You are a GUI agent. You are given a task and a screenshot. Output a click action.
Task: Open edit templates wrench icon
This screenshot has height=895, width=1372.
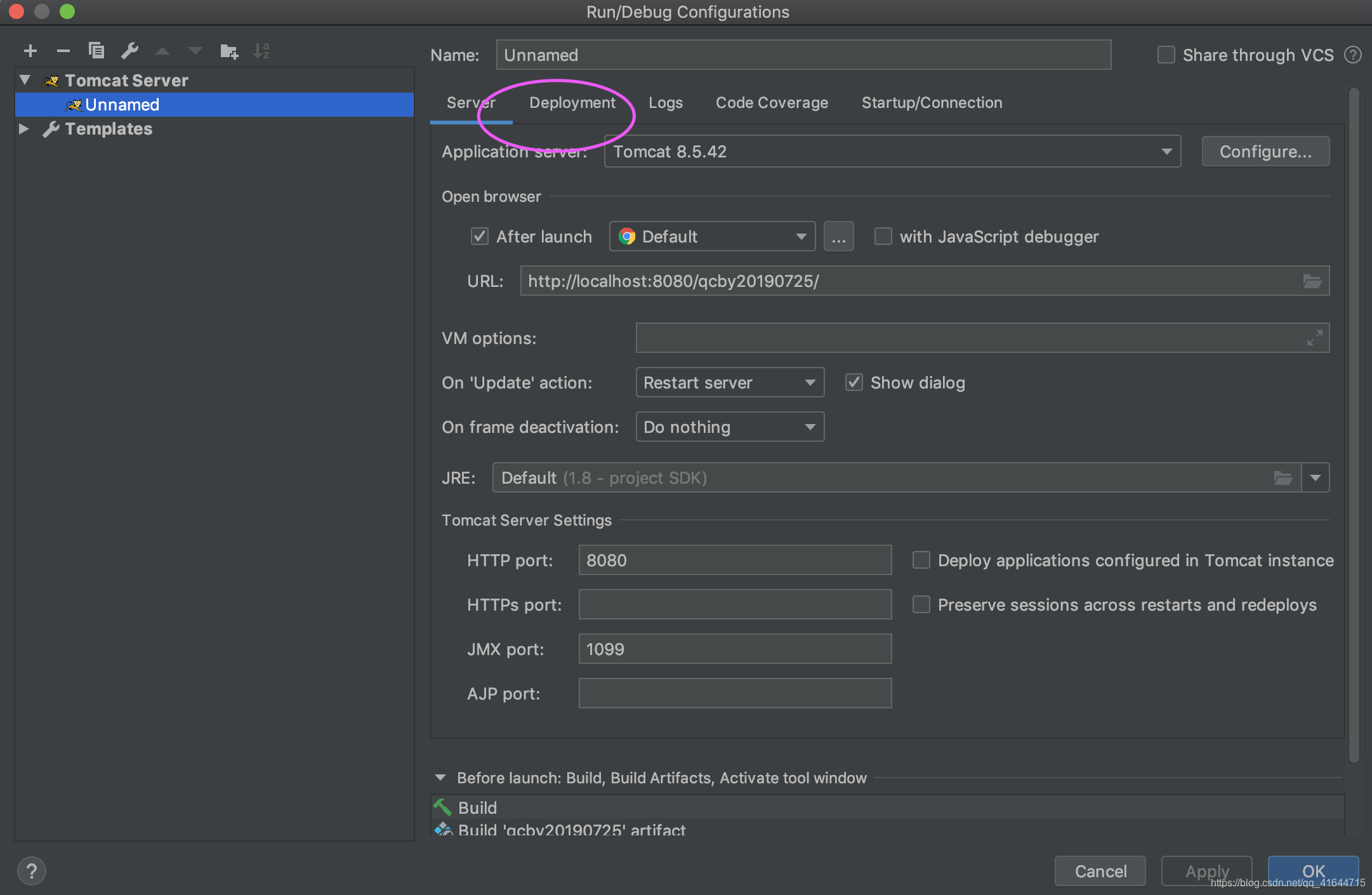point(129,51)
